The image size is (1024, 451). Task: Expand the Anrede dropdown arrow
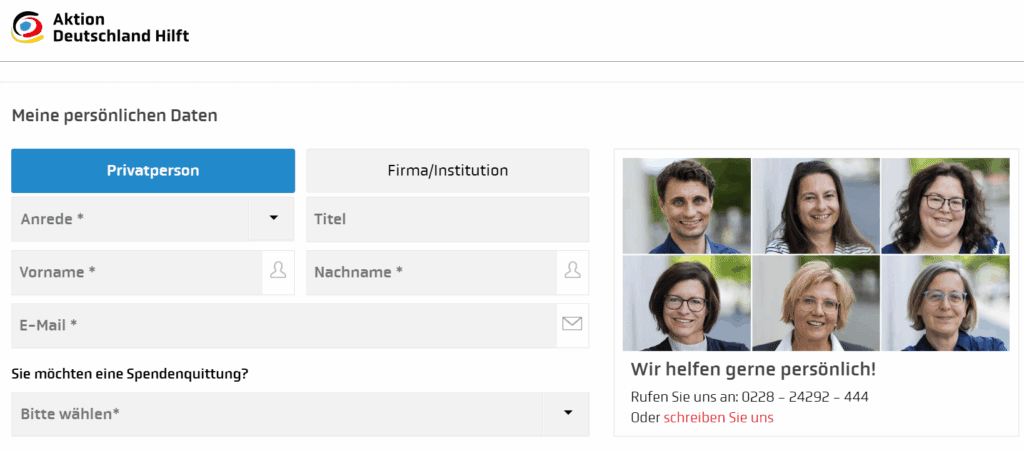[272, 218]
